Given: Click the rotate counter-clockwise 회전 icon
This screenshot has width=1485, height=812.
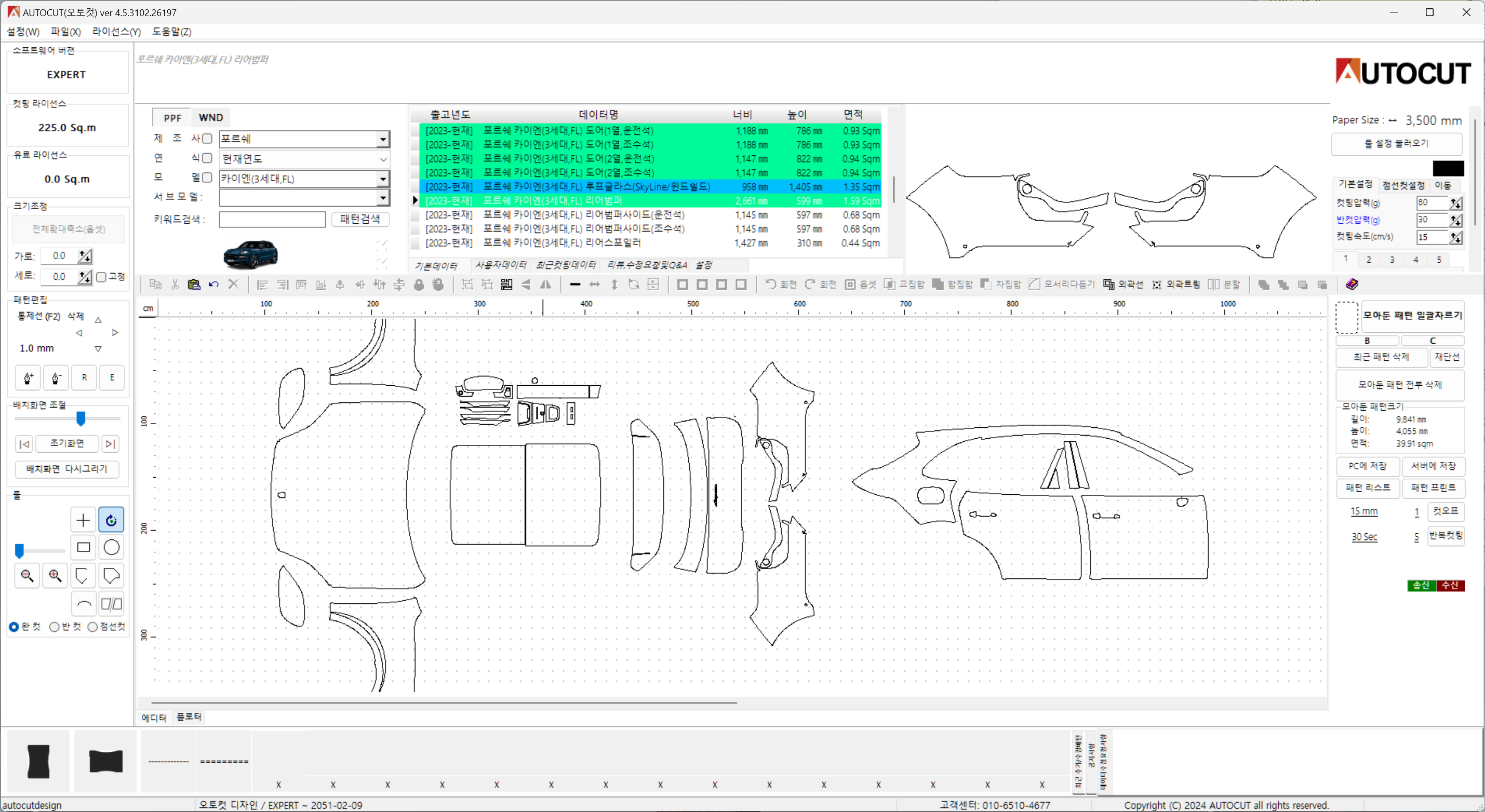Looking at the screenshot, I should point(781,284).
